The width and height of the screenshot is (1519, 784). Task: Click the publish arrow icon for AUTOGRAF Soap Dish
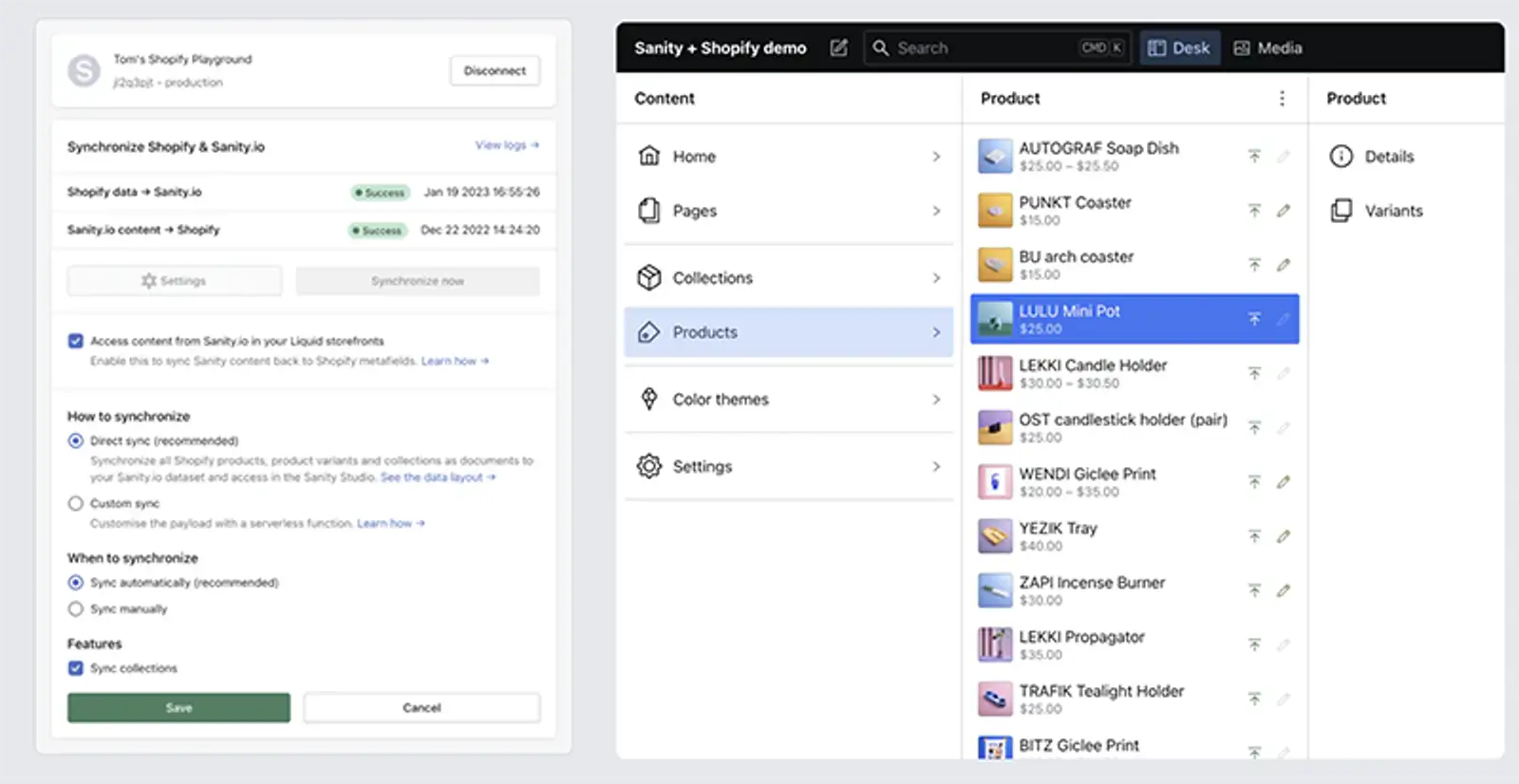[1254, 156]
